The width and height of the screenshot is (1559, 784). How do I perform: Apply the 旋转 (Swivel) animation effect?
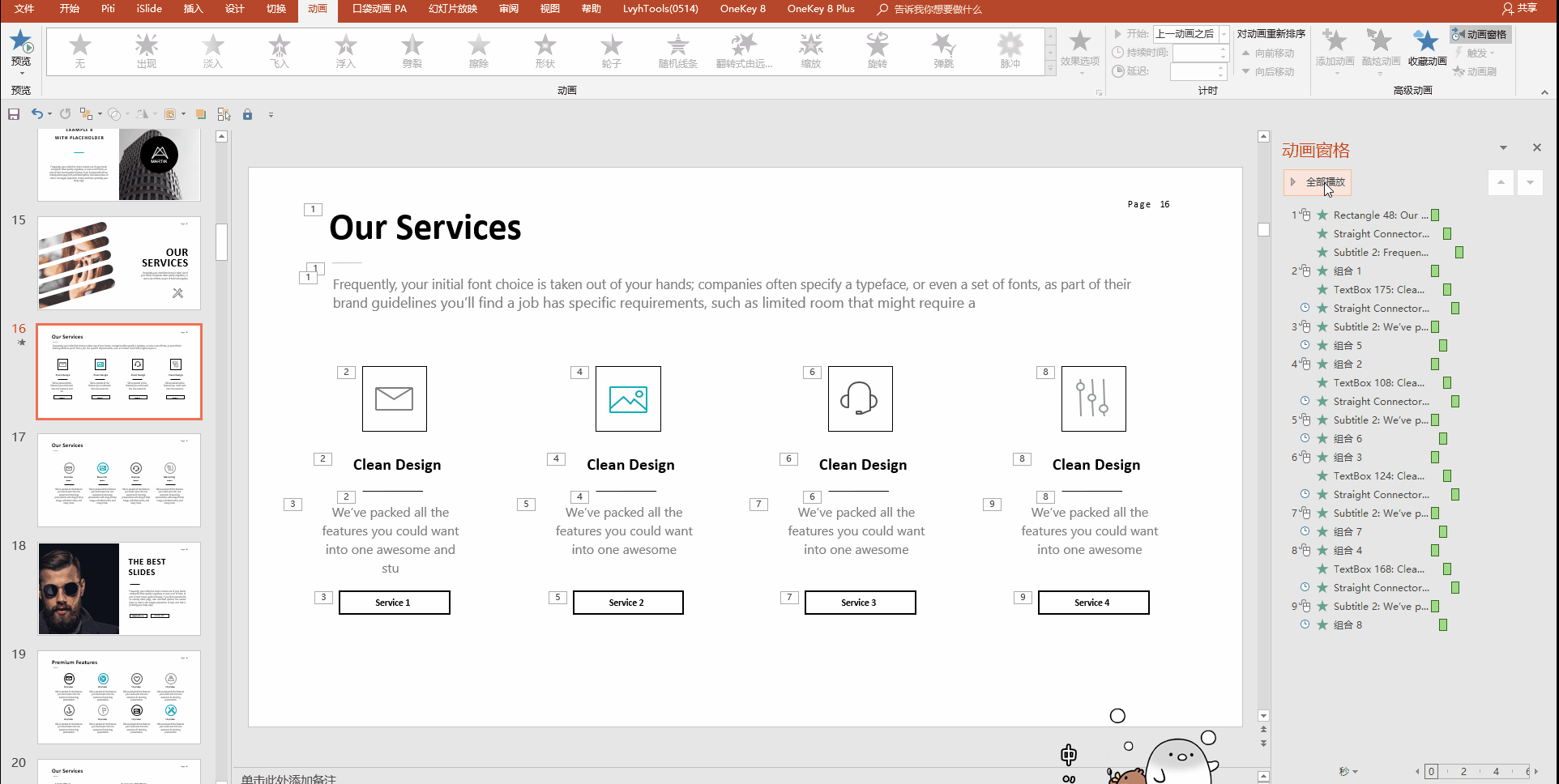click(x=878, y=51)
